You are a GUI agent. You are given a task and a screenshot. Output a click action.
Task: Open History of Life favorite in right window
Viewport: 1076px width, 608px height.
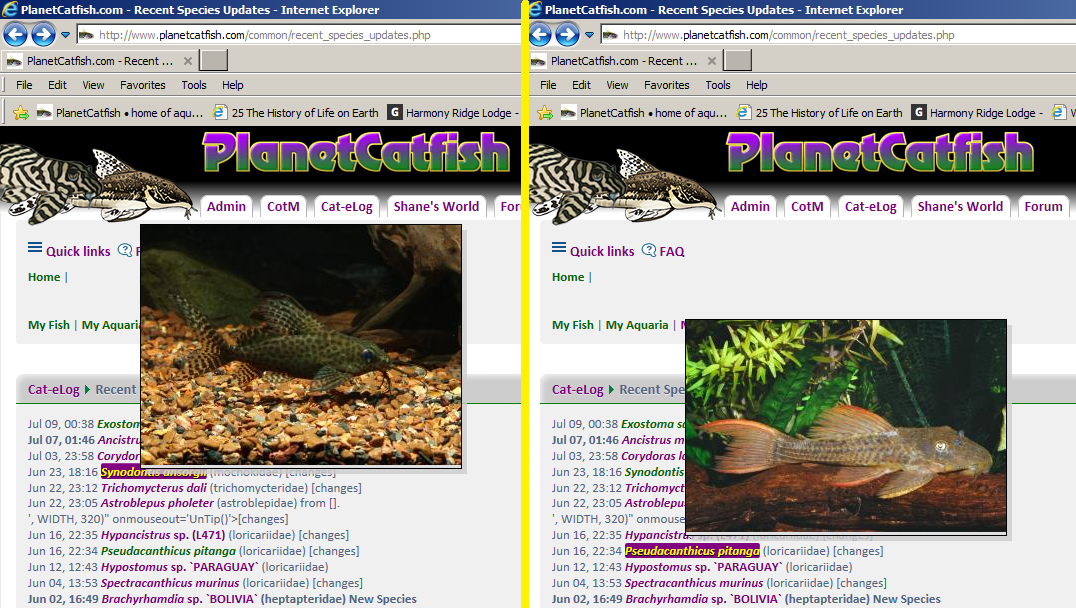(820, 113)
